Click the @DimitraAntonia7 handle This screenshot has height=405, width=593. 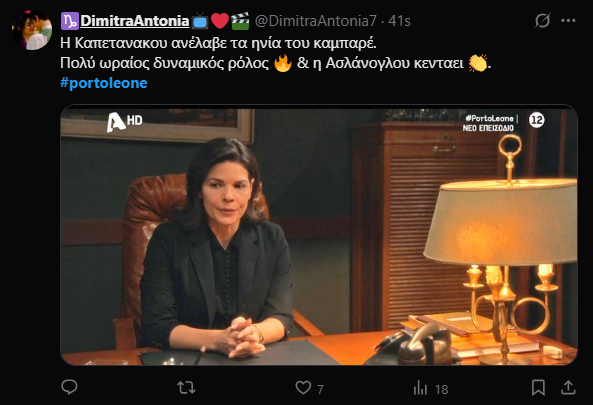316,21
